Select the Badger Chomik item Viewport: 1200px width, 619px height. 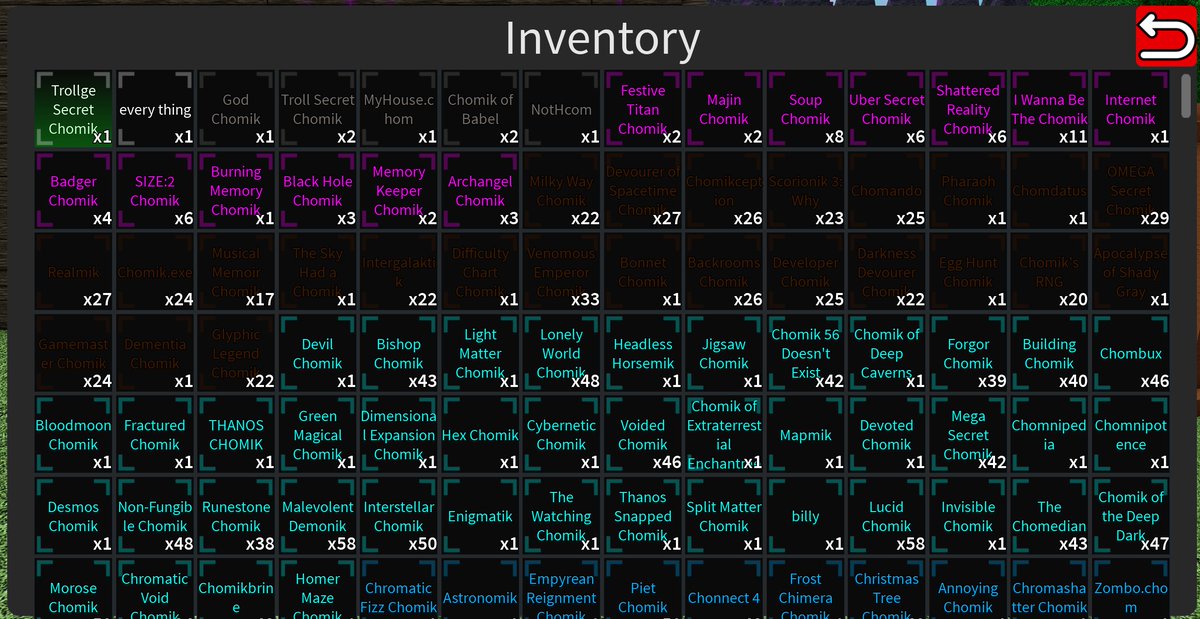click(x=74, y=191)
